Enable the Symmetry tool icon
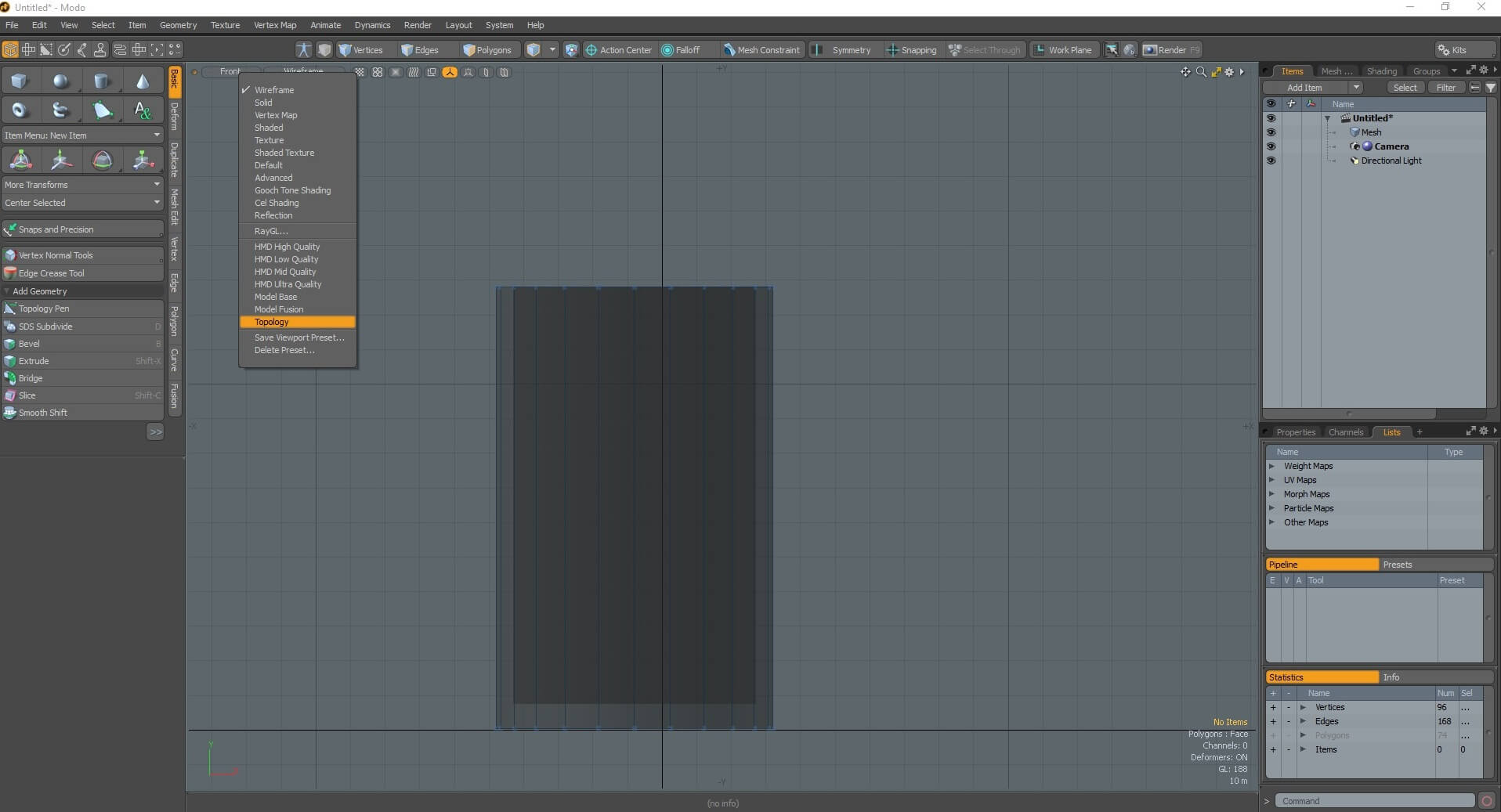The image size is (1501, 812). (x=816, y=49)
